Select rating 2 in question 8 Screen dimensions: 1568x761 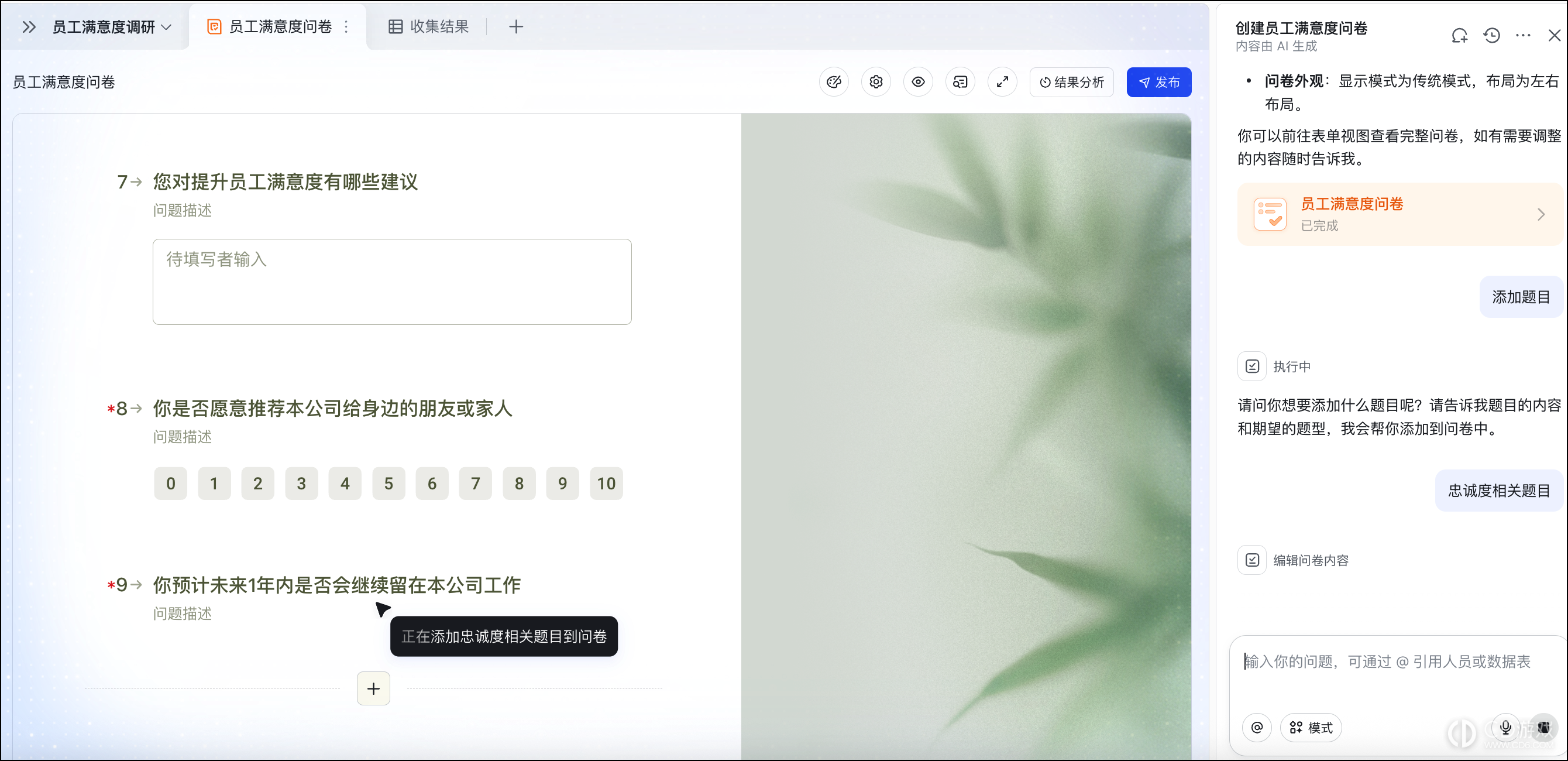click(x=257, y=484)
